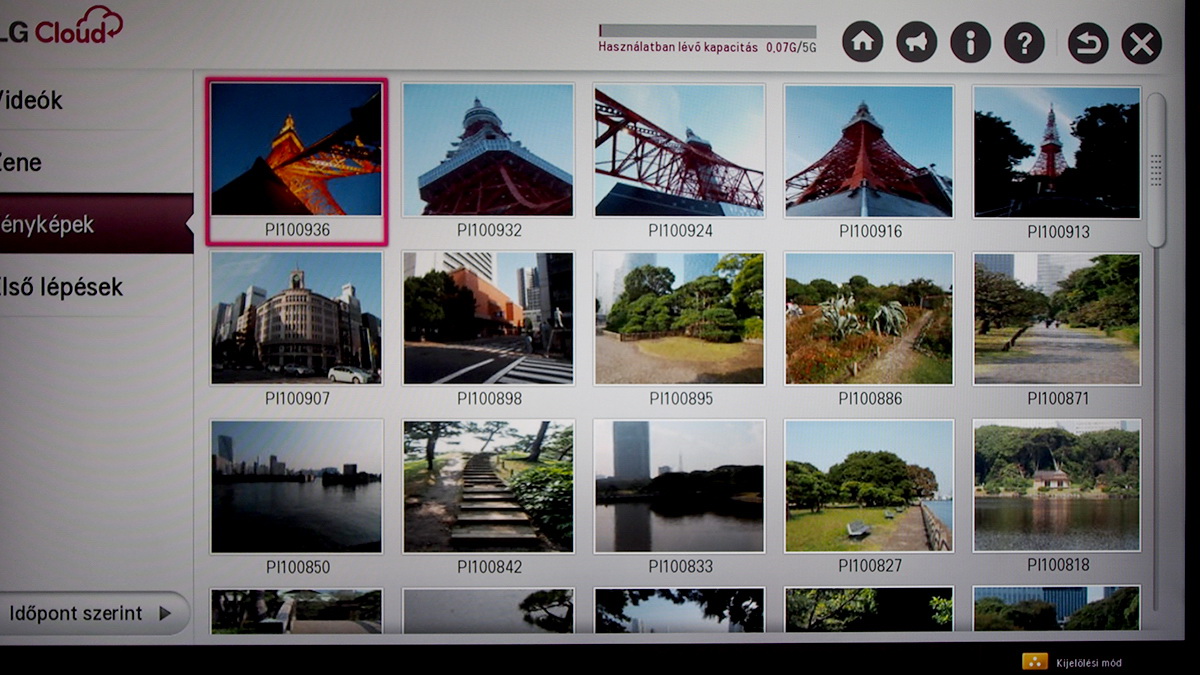This screenshot has width=1200, height=675.
Task: Click the file name PI100936
Action: tap(297, 230)
